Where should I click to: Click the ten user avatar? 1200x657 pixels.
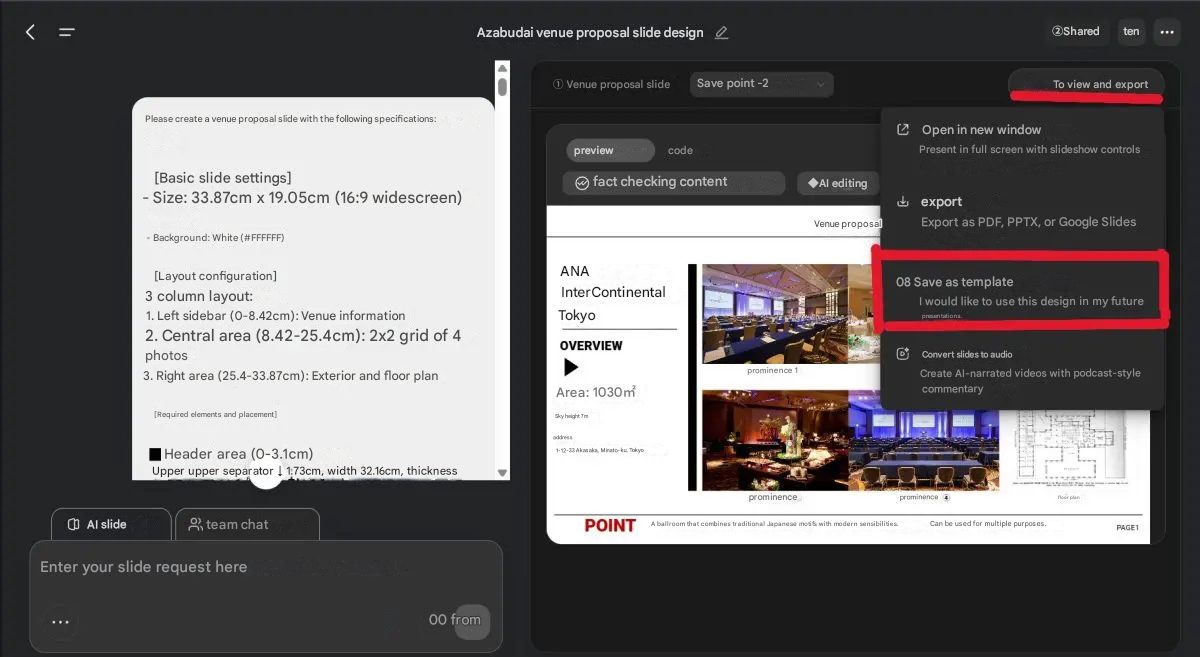click(1131, 32)
